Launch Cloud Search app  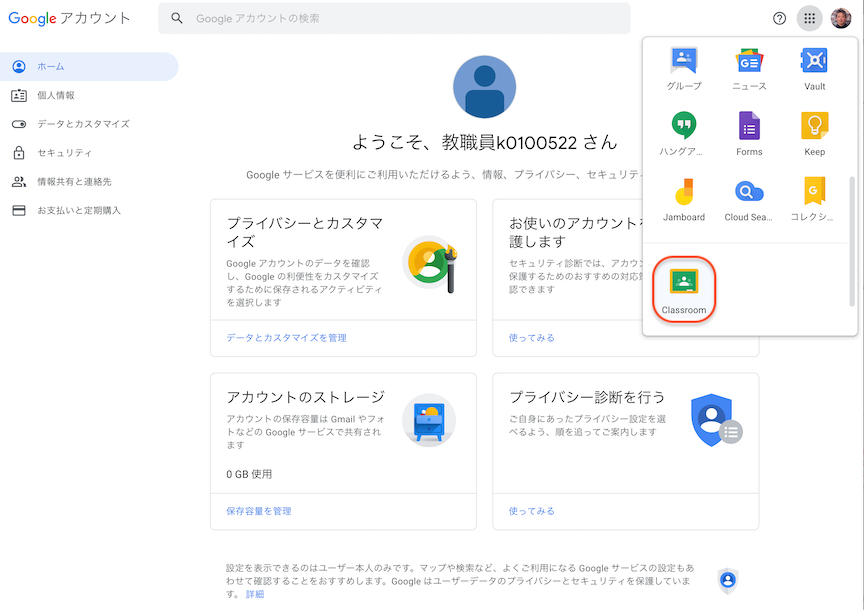click(x=749, y=199)
